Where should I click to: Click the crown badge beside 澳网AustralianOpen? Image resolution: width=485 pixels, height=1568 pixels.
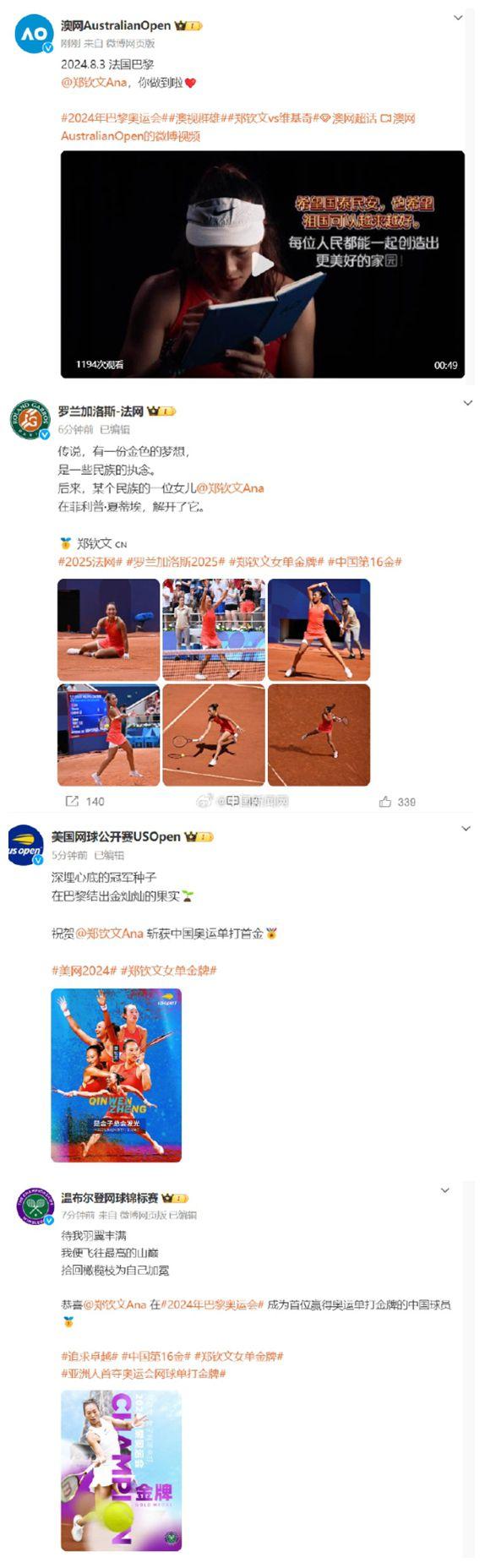click(188, 26)
